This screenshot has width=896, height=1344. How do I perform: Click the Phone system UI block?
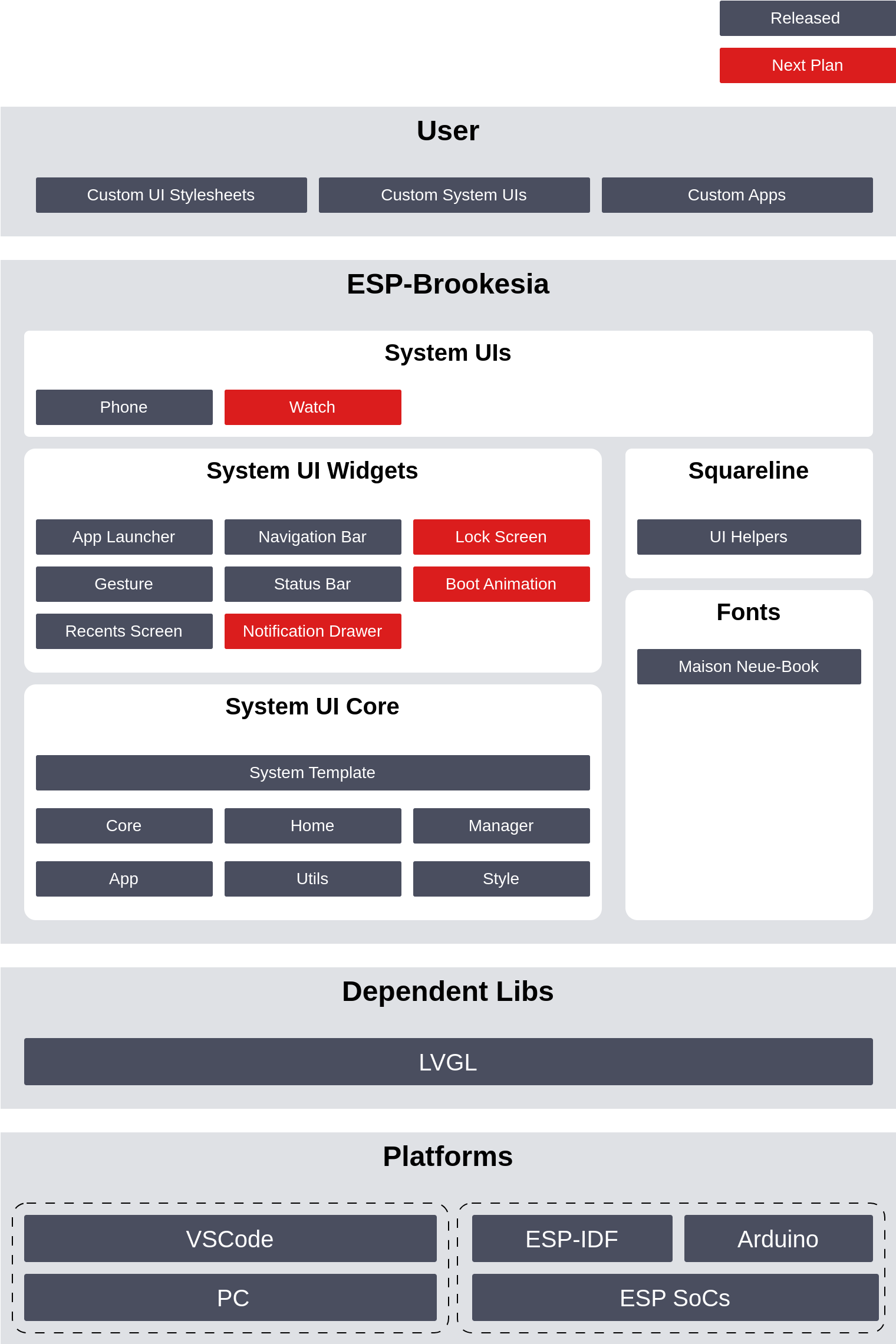[x=124, y=407]
